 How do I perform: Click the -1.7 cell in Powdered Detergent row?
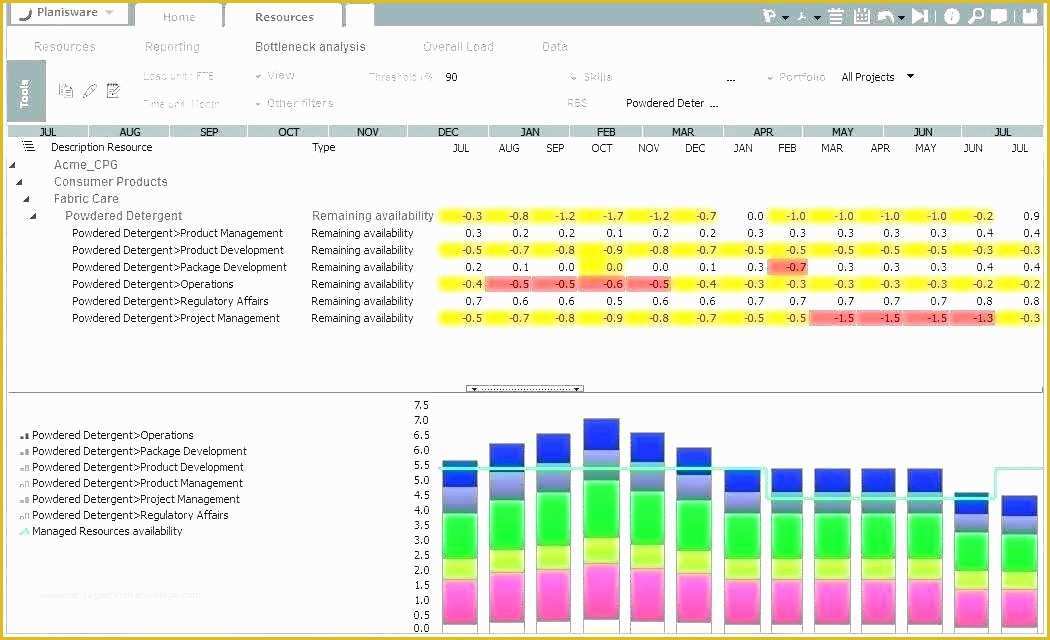pyautogui.click(x=605, y=216)
